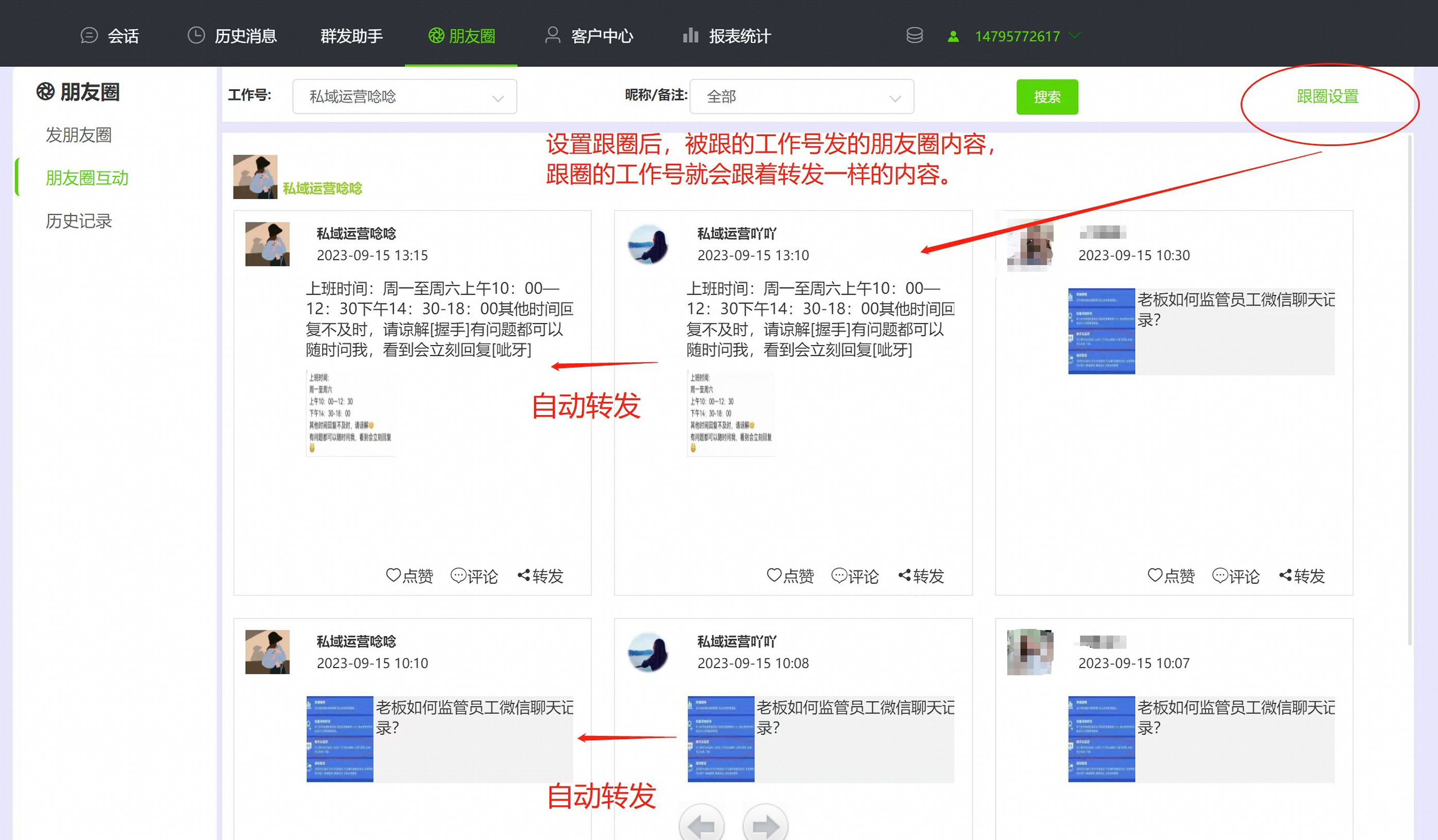Open the 跟圈设置 link
This screenshot has height=840, width=1438.
coord(1327,96)
